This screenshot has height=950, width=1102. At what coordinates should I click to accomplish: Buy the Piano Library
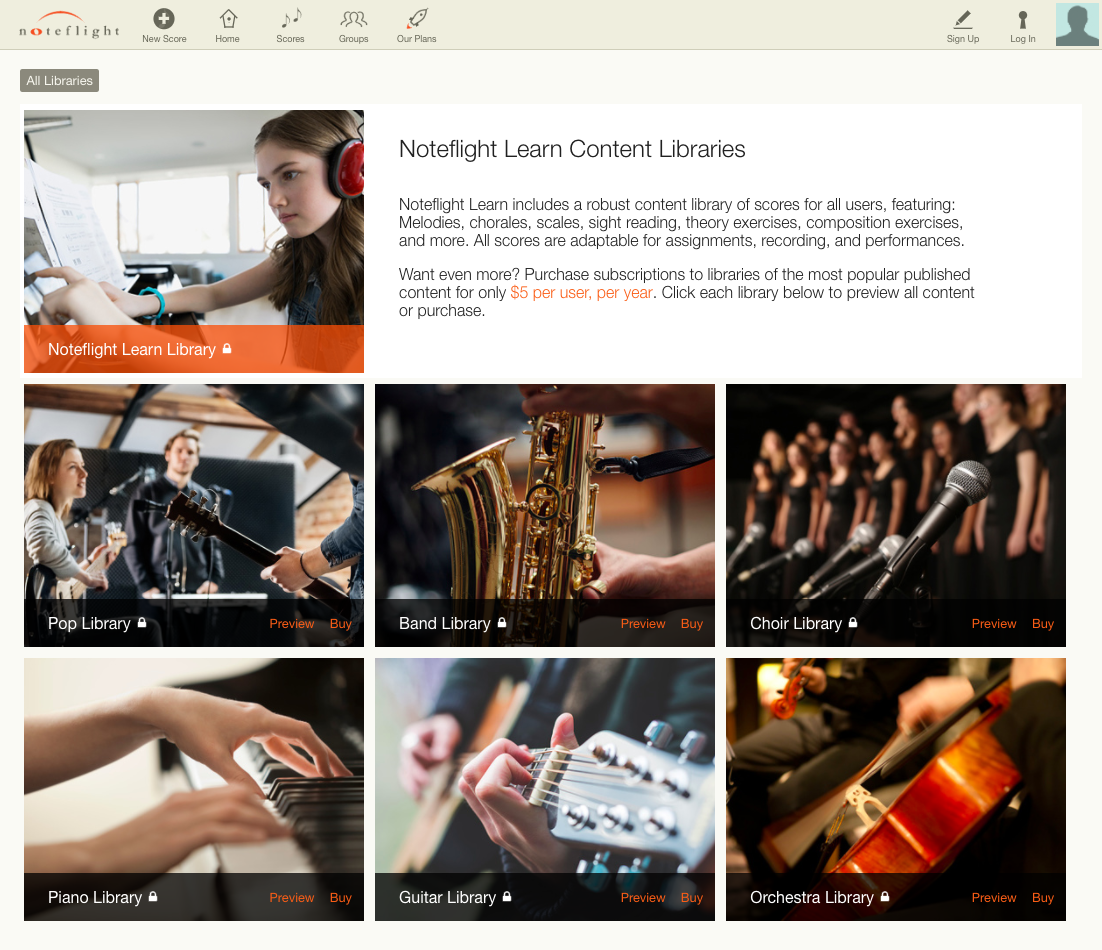coord(341,898)
